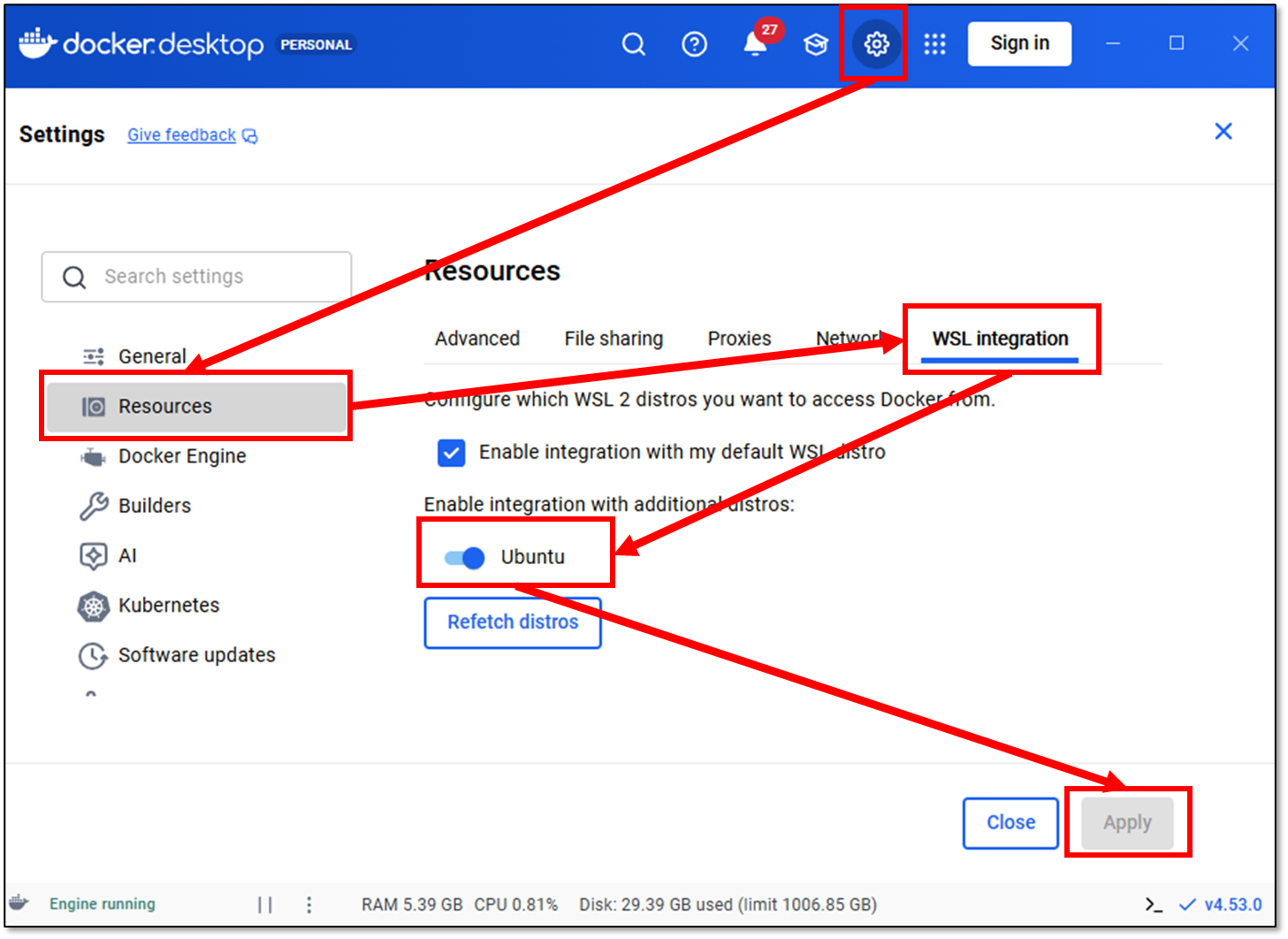Select the WSL integration tab

click(x=1000, y=339)
